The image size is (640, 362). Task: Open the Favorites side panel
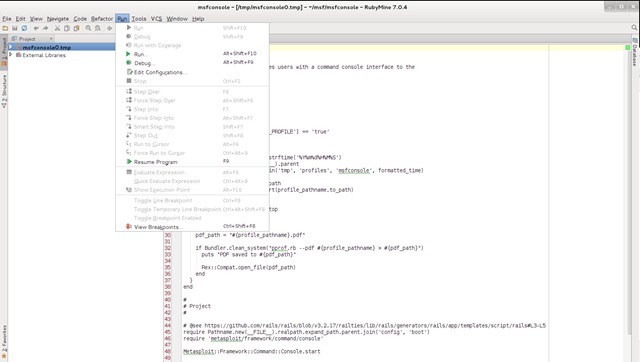pos(4,342)
